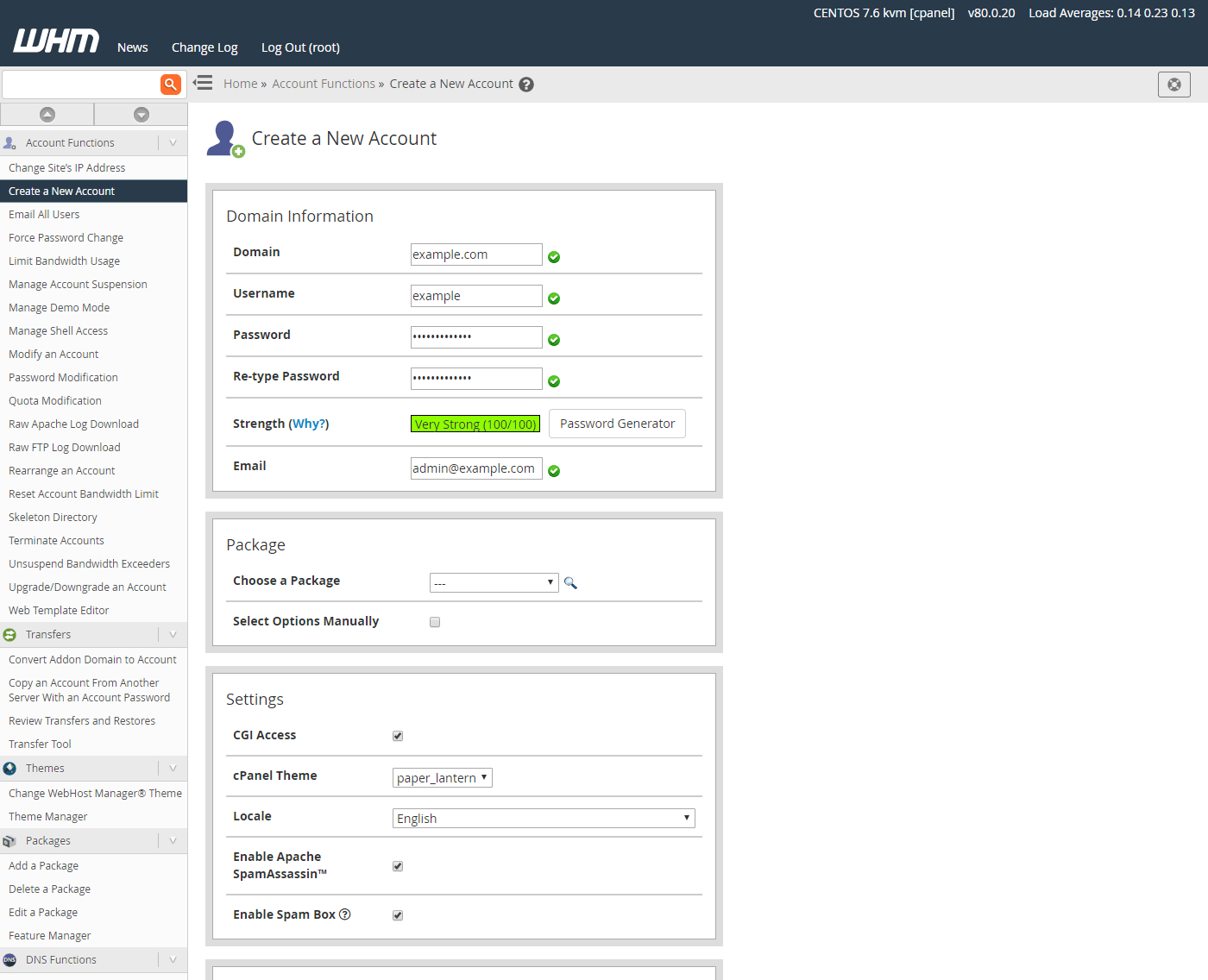
Task: Click the sidebar scroll-up arrow icon
Action: (47, 115)
